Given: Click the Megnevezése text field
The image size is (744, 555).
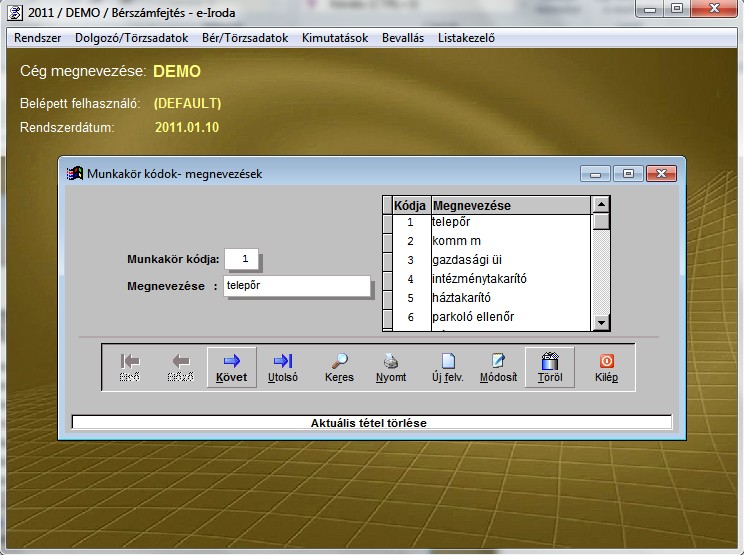Looking at the screenshot, I should pos(296,286).
